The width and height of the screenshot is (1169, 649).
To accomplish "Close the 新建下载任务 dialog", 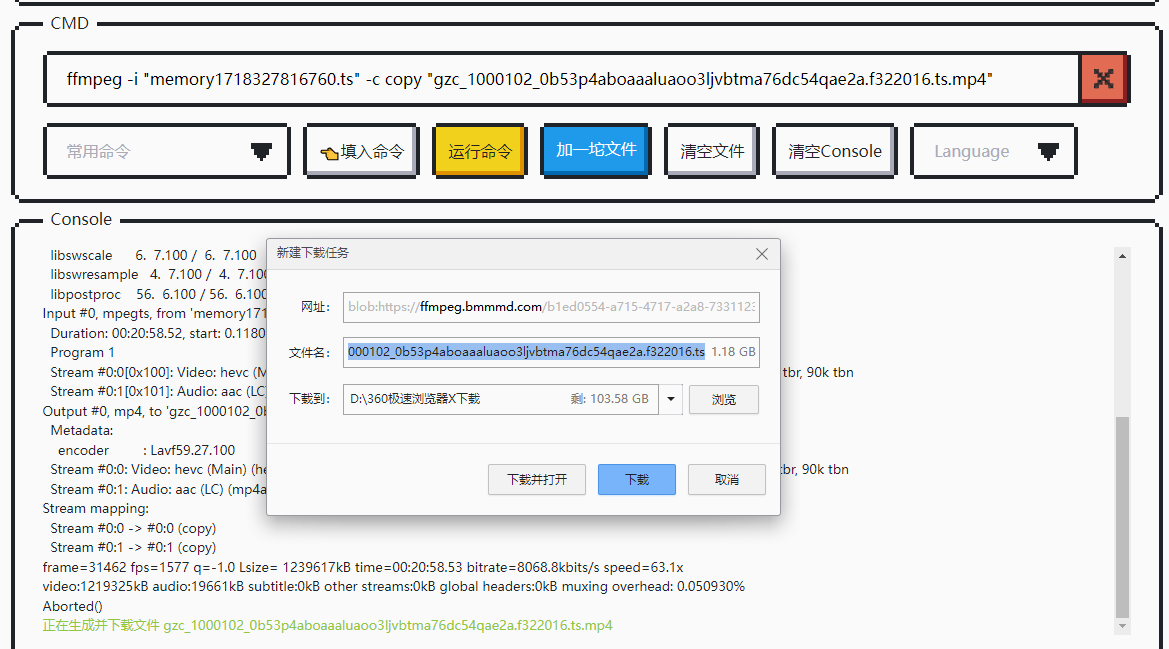I will (x=762, y=254).
